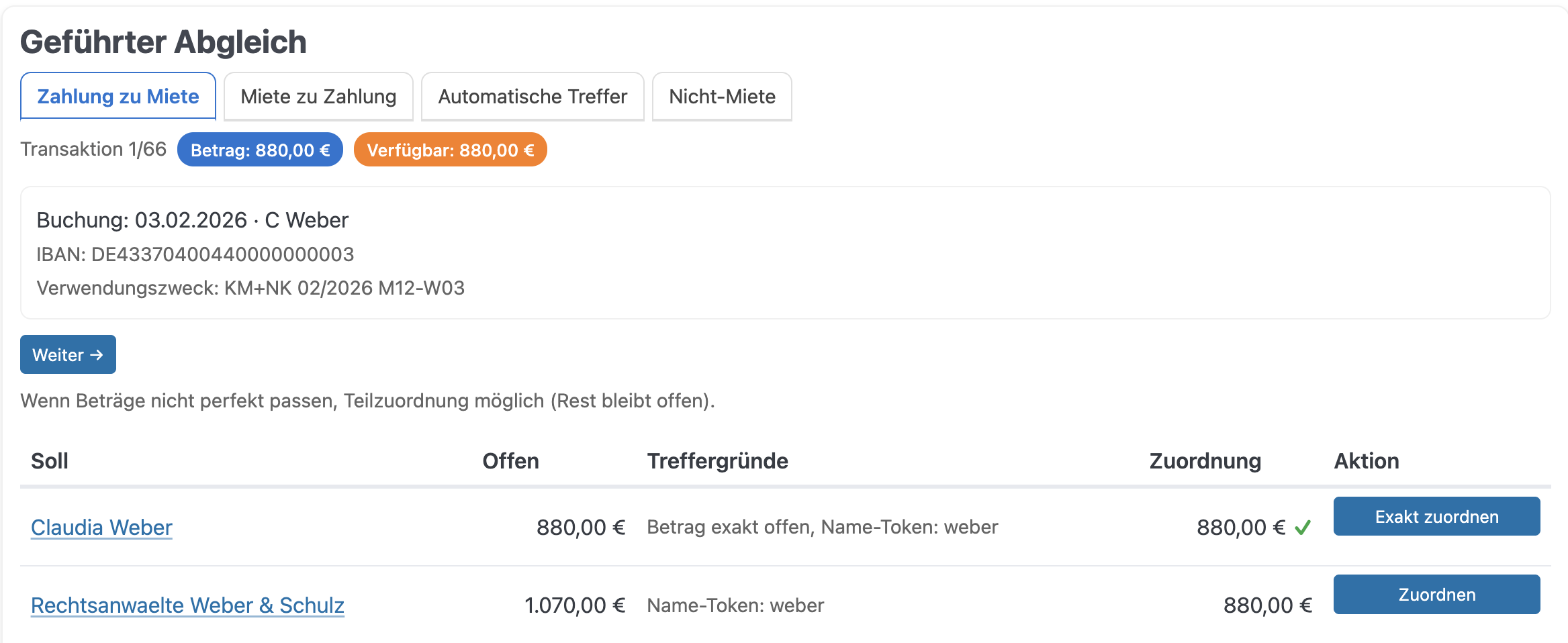Click the Offen column header
Image resolution: width=1568 pixels, height=643 pixels.
coord(510,461)
